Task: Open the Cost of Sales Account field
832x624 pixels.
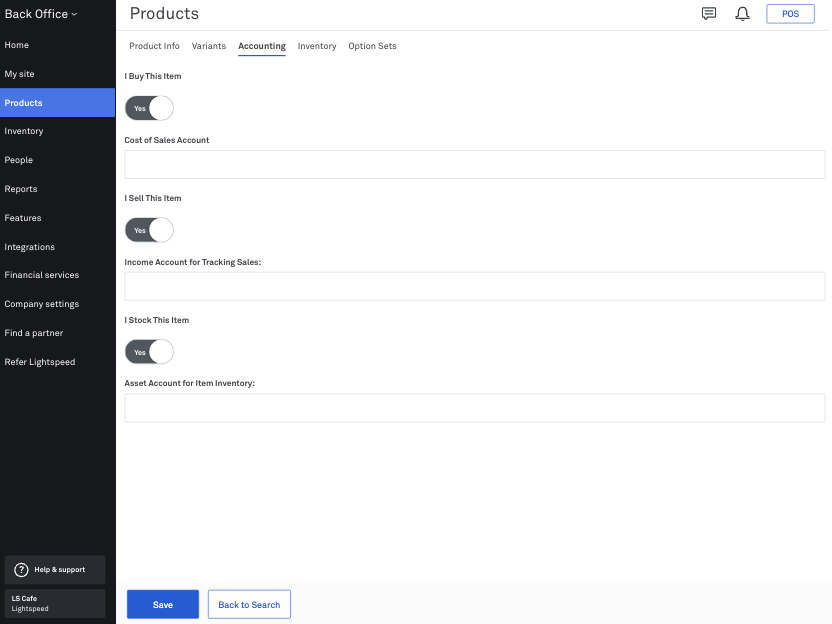Action: coord(474,164)
